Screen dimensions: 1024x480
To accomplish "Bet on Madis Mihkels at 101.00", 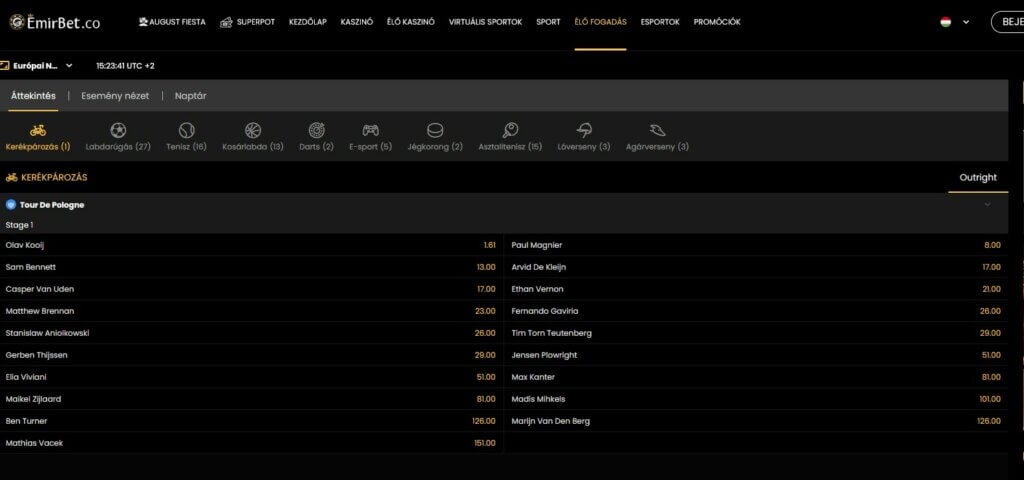I will coord(756,399).
